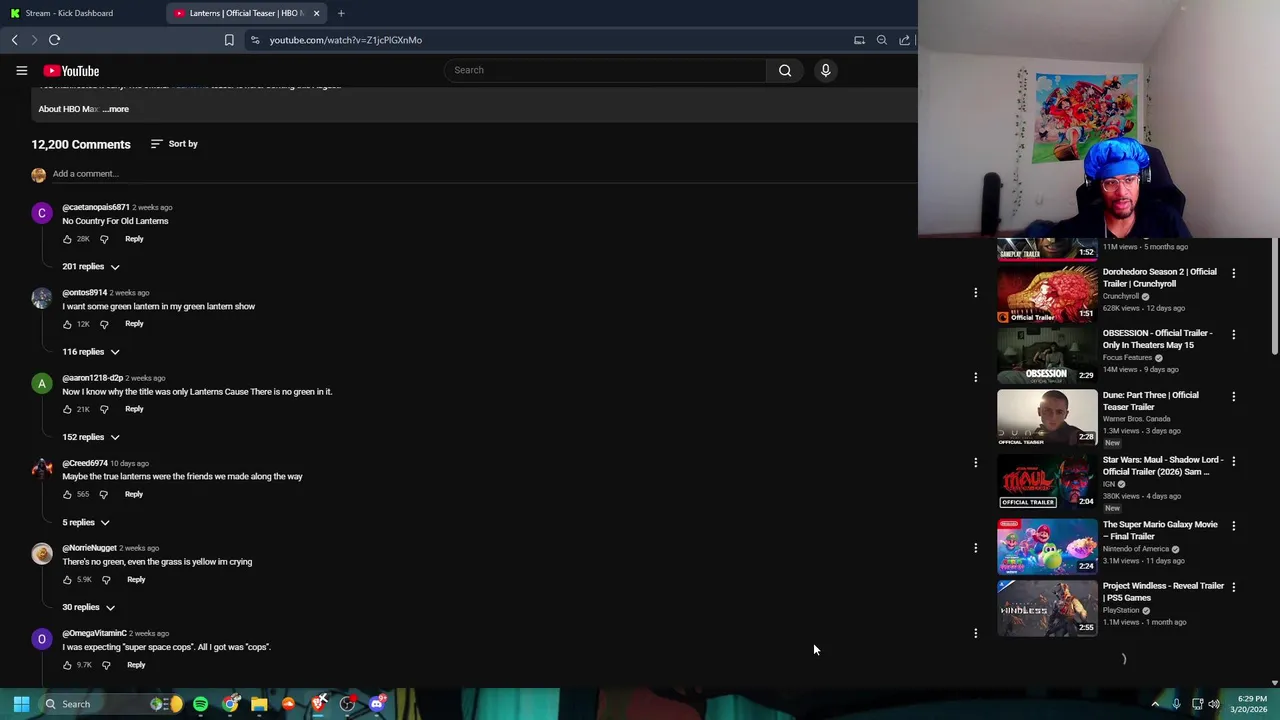Image resolution: width=1280 pixels, height=720 pixels.
Task: Expand description with ...more
Action: tap(116, 109)
